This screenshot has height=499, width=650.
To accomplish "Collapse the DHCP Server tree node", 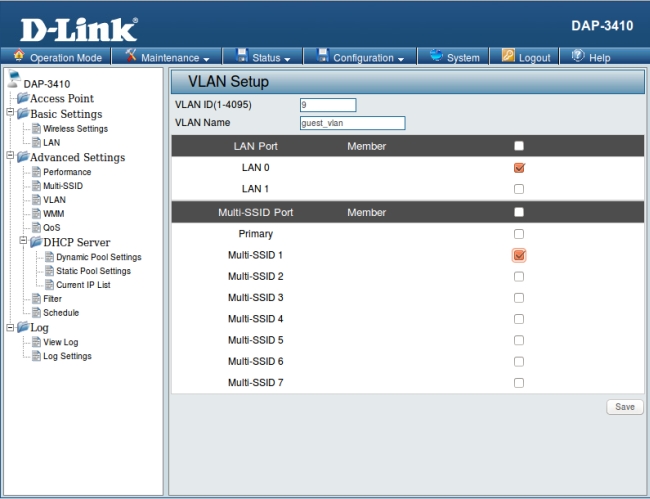I will pos(22,242).
